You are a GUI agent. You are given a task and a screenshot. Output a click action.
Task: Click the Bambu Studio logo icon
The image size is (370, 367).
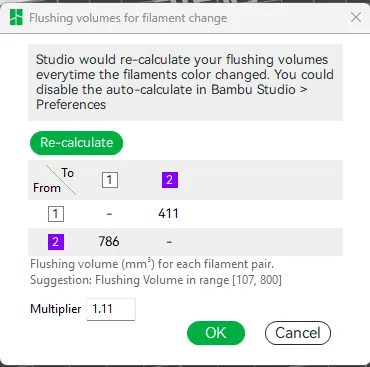(16, 17)
